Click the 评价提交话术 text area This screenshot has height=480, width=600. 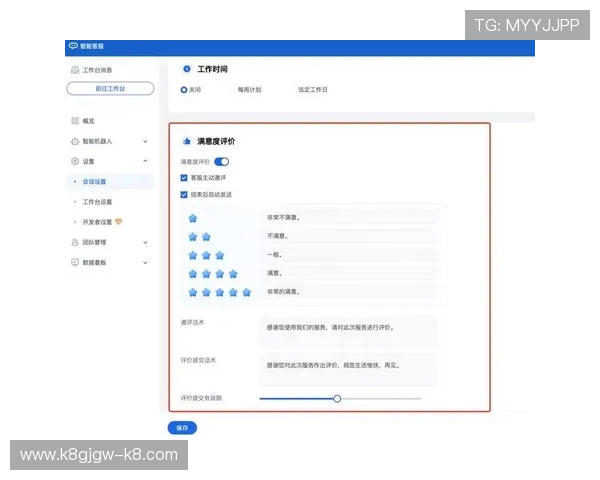coord(348,369)
